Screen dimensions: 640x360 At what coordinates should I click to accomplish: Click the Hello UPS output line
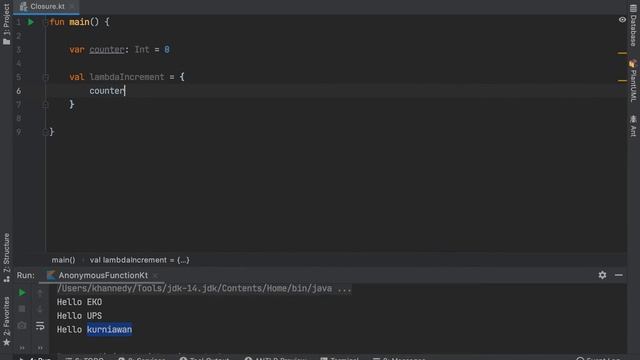click(x=79, y=316)
